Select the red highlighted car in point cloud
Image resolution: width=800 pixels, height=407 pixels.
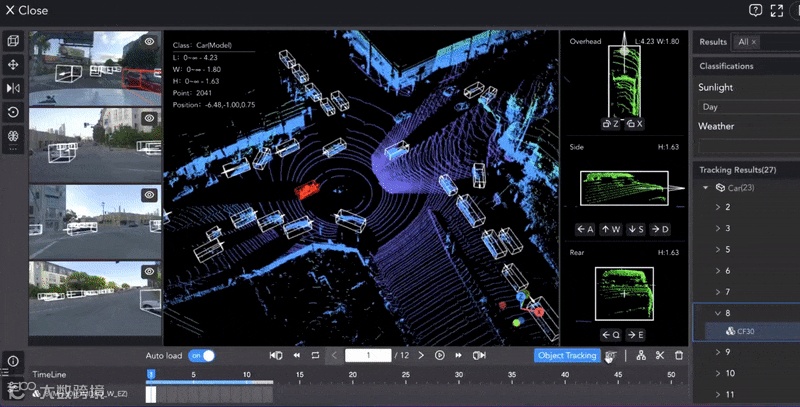coord(307,190)
